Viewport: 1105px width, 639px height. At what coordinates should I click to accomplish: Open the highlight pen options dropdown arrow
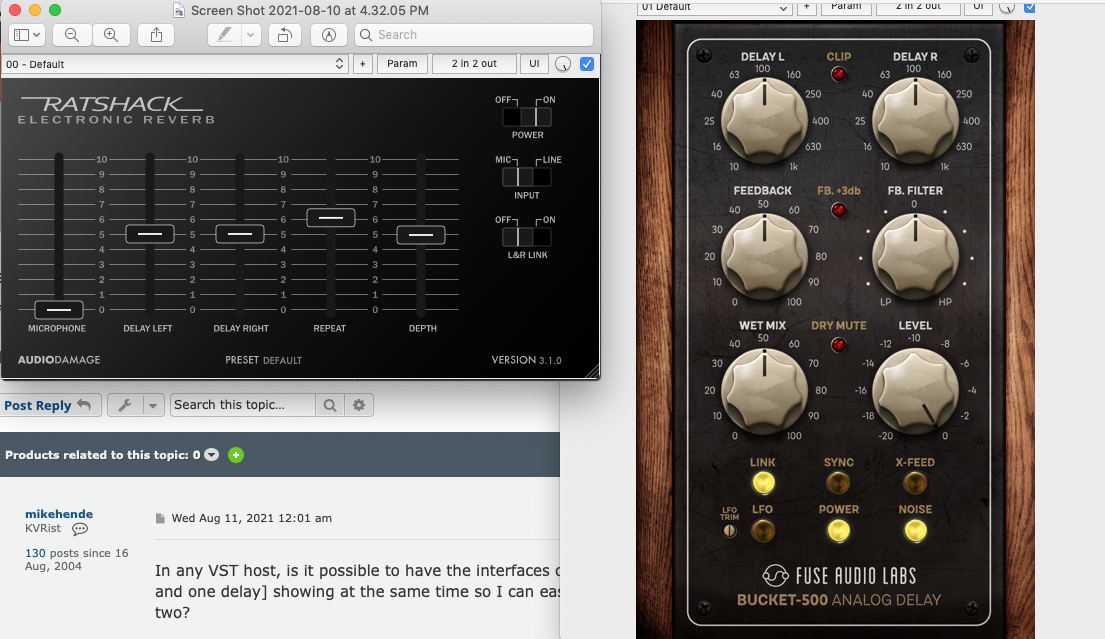pyautogui.click(x=251, y=35)
